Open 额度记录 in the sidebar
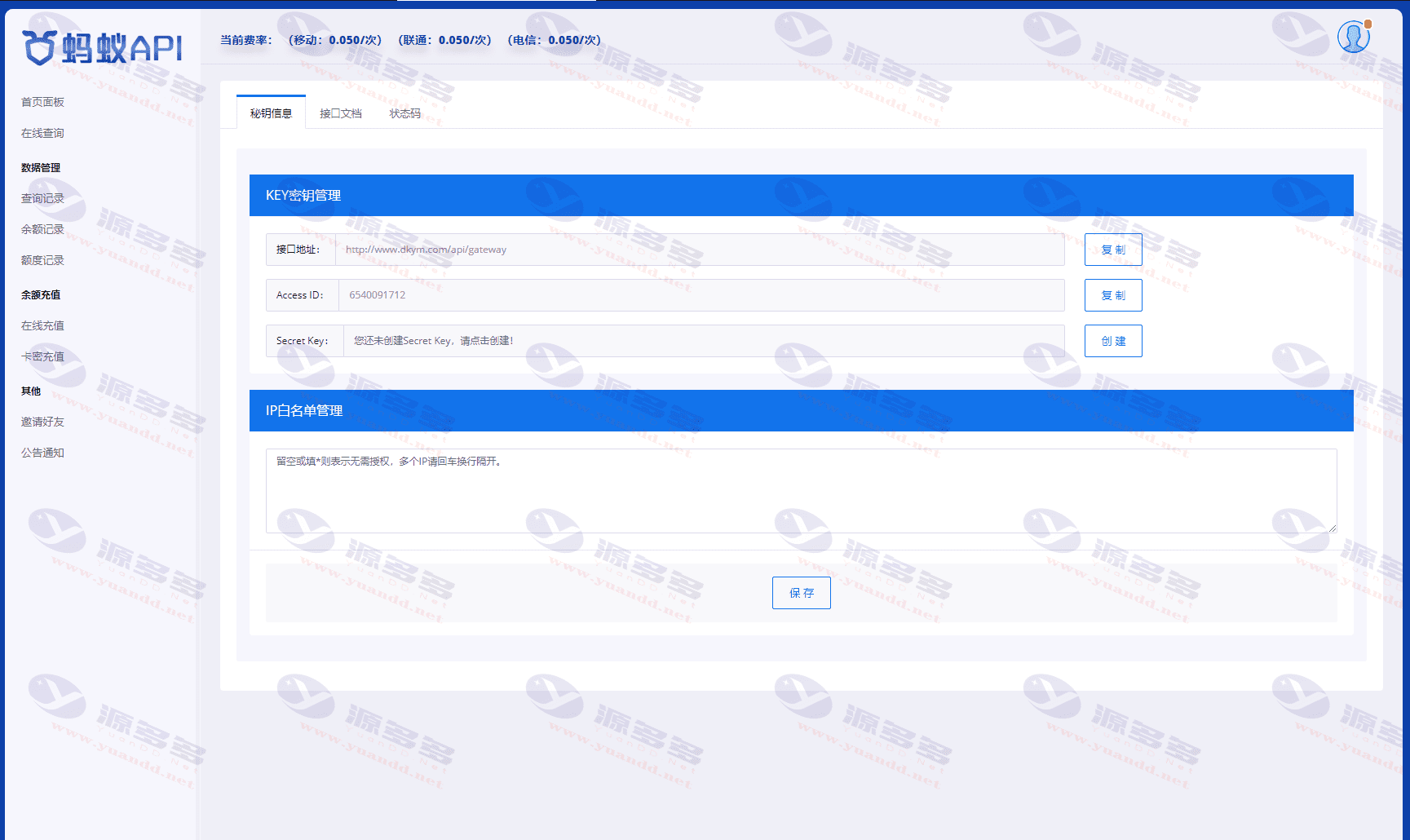The width and height of the screenshot is (1410, 840). [42, 260]
